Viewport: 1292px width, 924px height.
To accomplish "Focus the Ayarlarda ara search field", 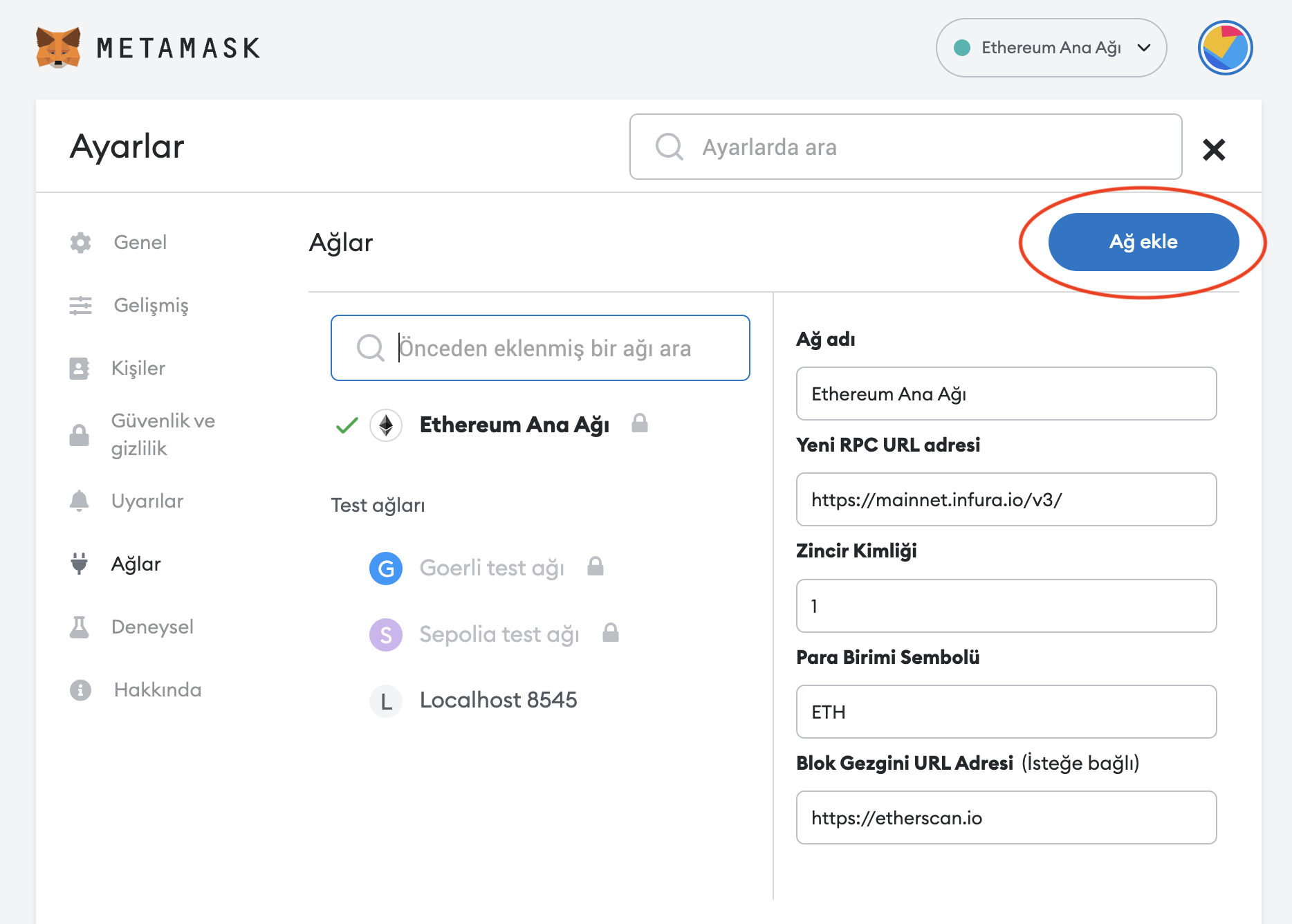I will click(905, 147).
